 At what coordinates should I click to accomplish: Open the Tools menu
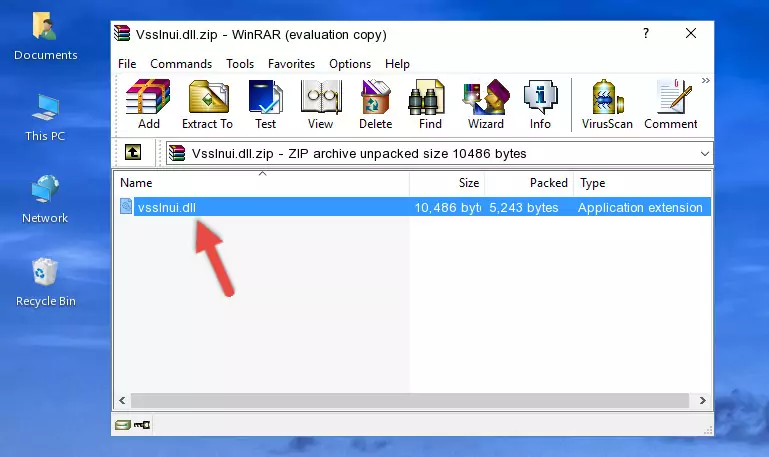tap(240, 64)
